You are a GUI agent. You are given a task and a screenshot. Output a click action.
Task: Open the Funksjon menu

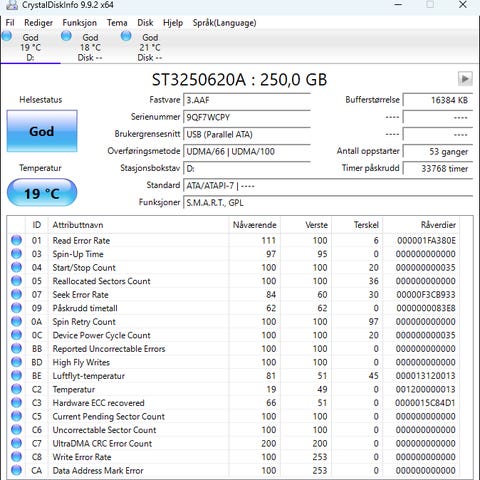[x=80, y=23]
